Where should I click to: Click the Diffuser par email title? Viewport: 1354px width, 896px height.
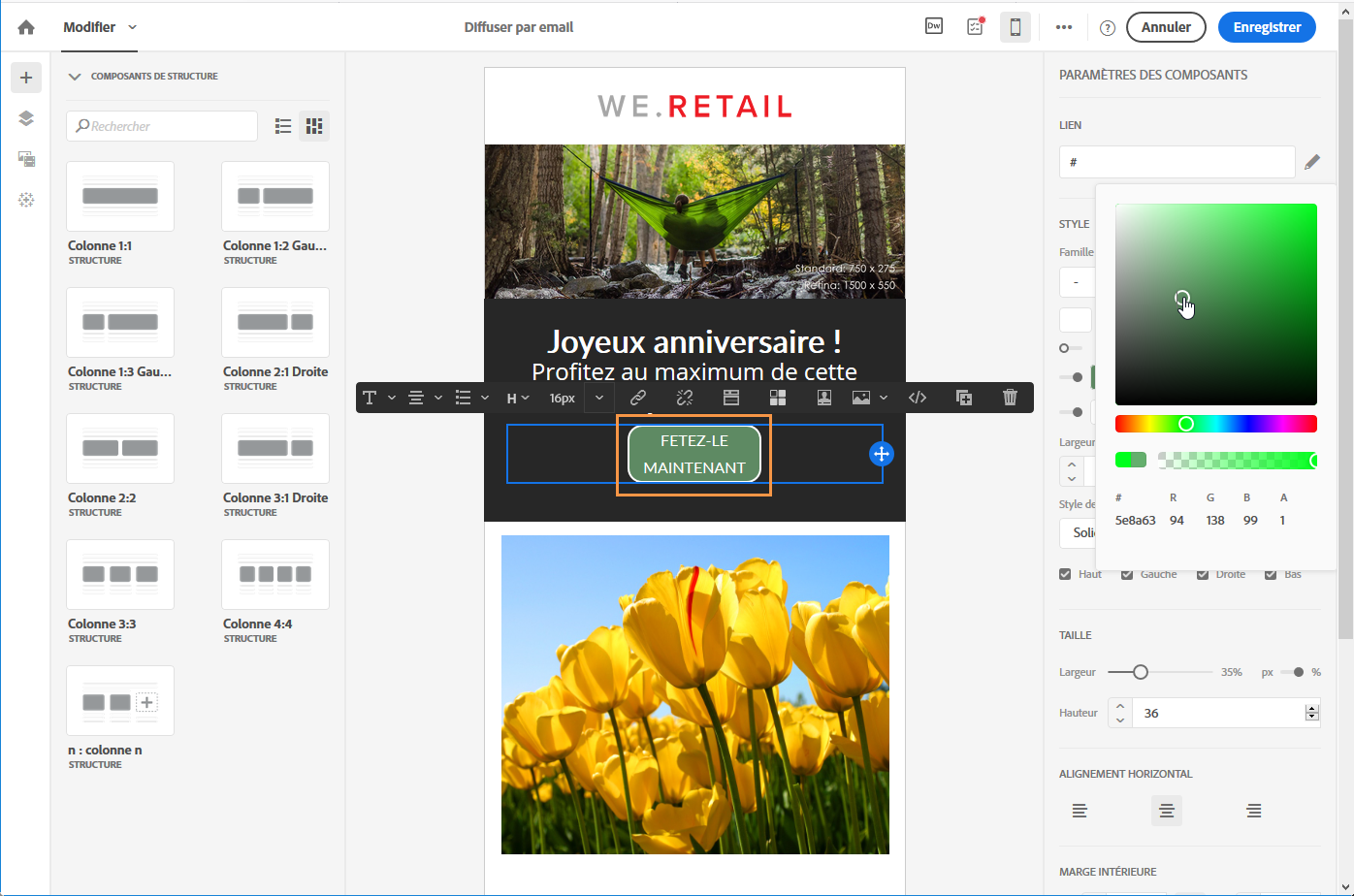click(519, 27)
